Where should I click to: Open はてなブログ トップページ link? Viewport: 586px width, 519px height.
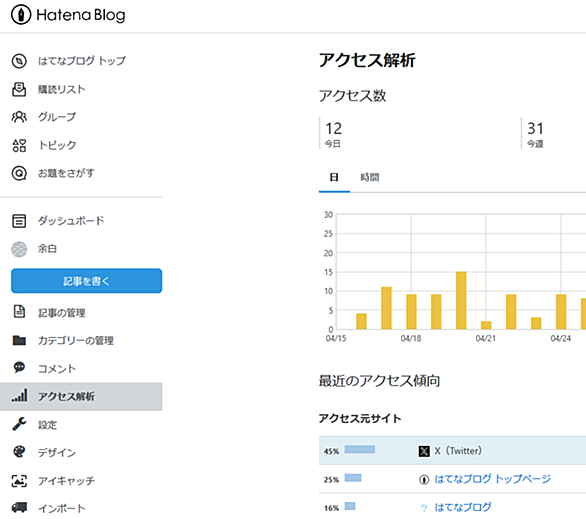coord(493,479)
